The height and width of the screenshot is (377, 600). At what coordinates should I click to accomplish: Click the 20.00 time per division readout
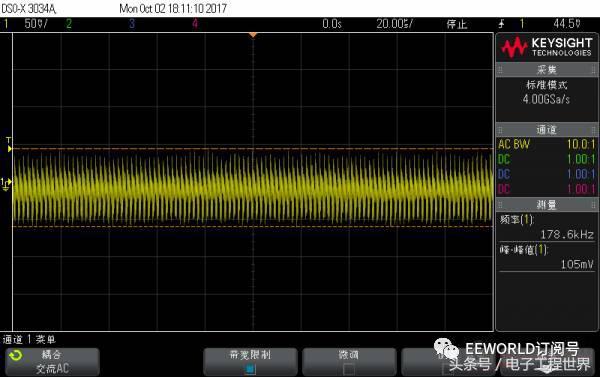tap(394, 24)
